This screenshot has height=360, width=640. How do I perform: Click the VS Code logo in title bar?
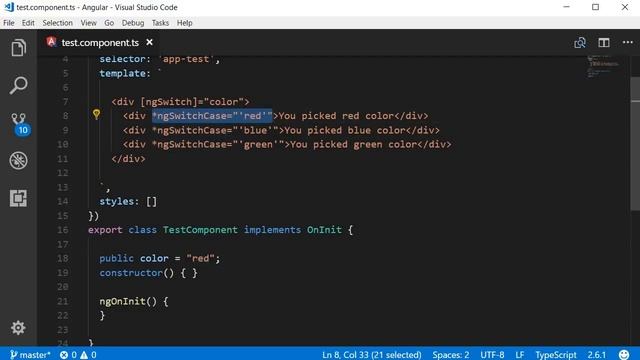coord(9,7)
